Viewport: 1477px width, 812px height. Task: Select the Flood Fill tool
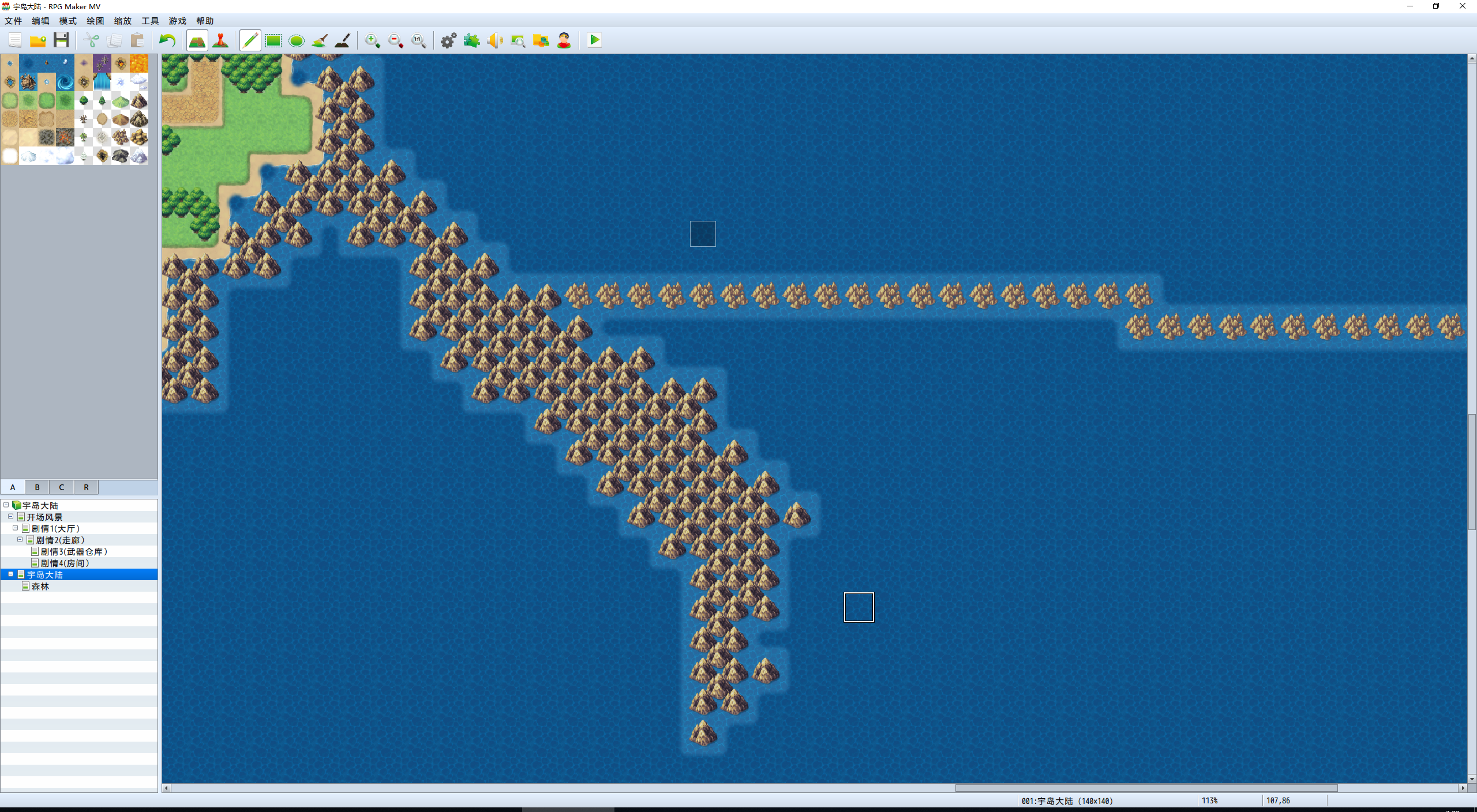(x=320, y=40)
